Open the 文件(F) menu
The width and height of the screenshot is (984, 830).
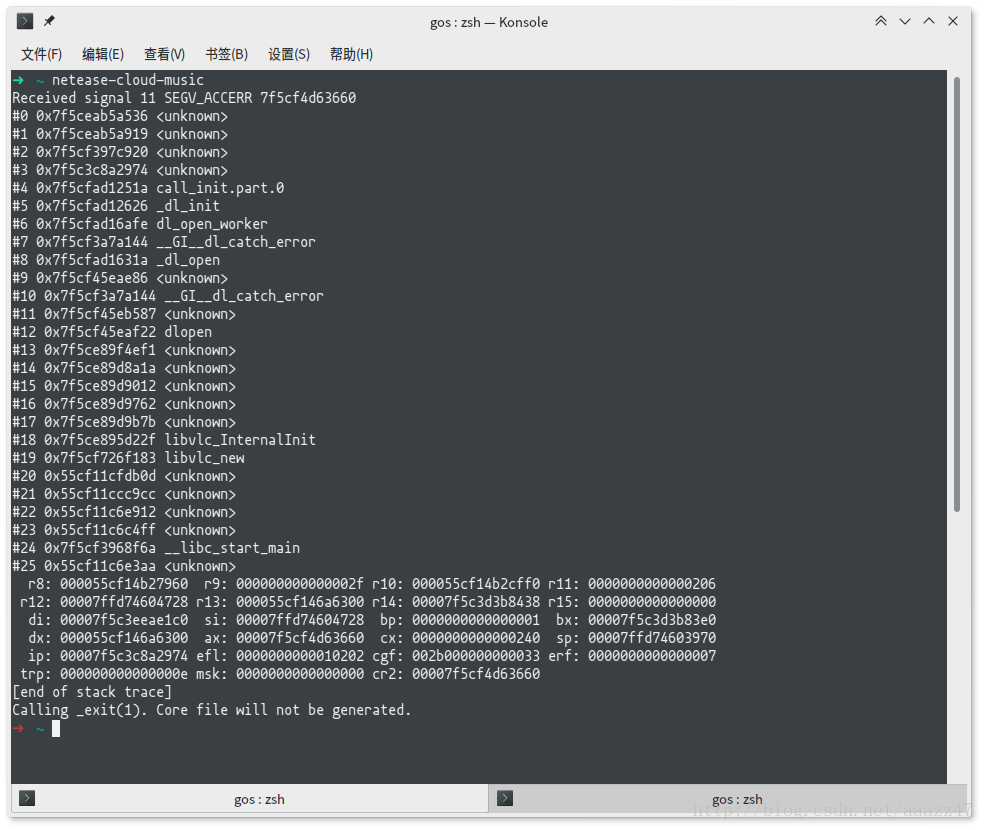pyautogui.click(x=41, y=55)
